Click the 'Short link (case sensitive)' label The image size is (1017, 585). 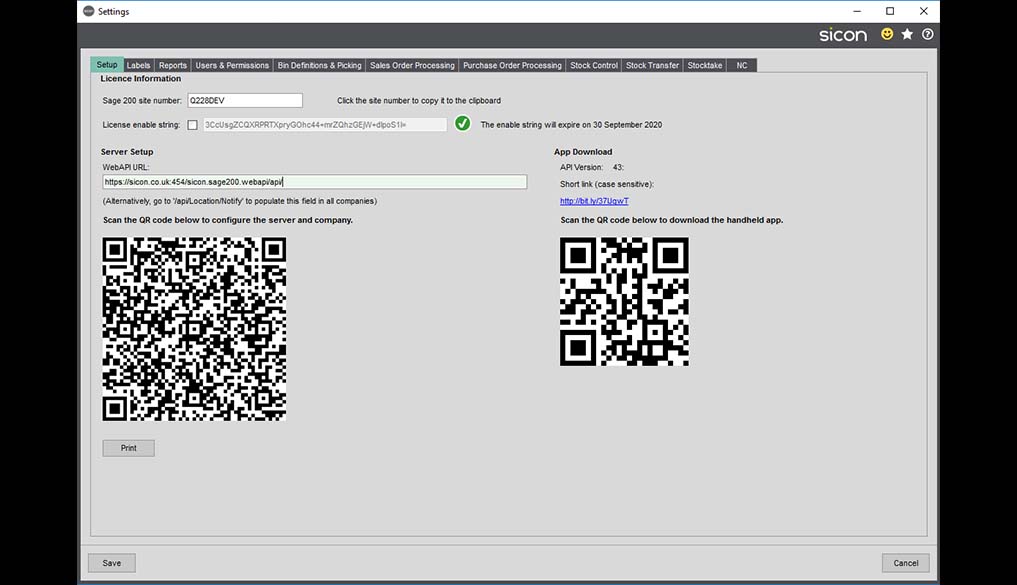click(606, 184)
